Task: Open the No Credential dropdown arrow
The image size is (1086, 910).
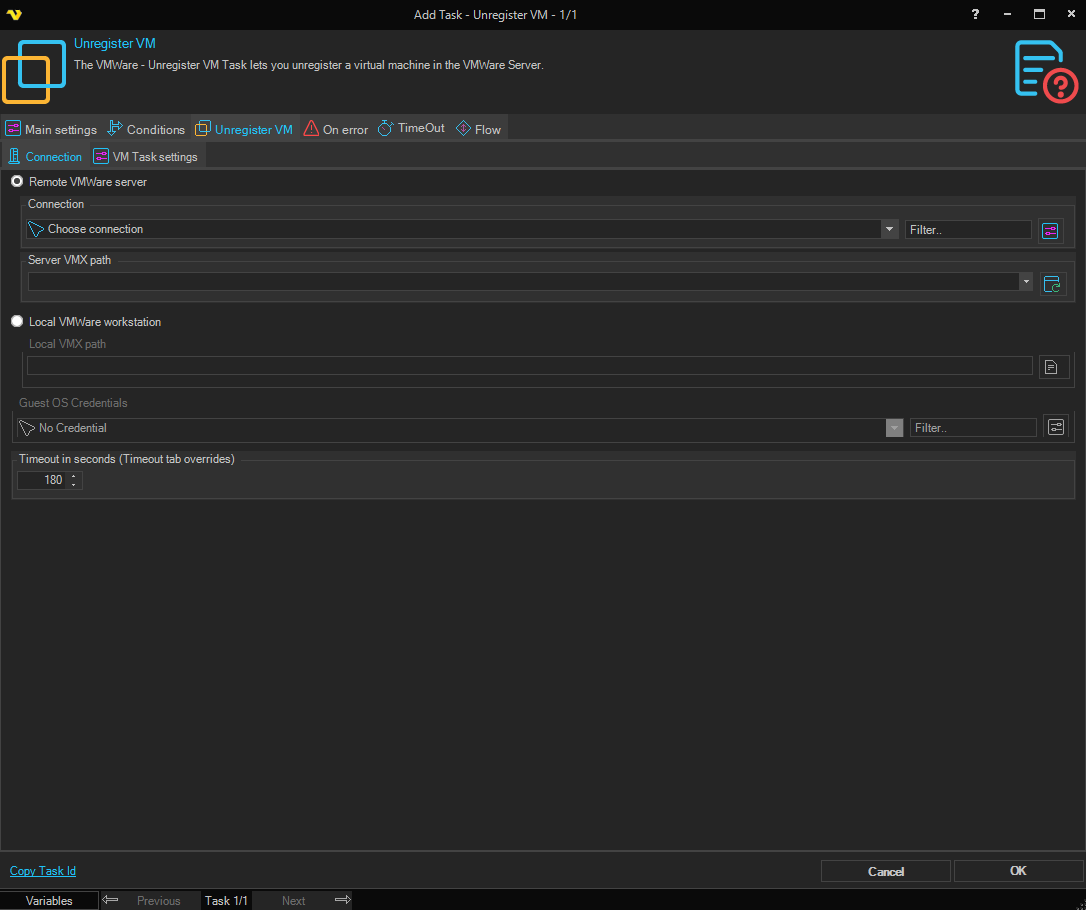Action: pos(893,428)
